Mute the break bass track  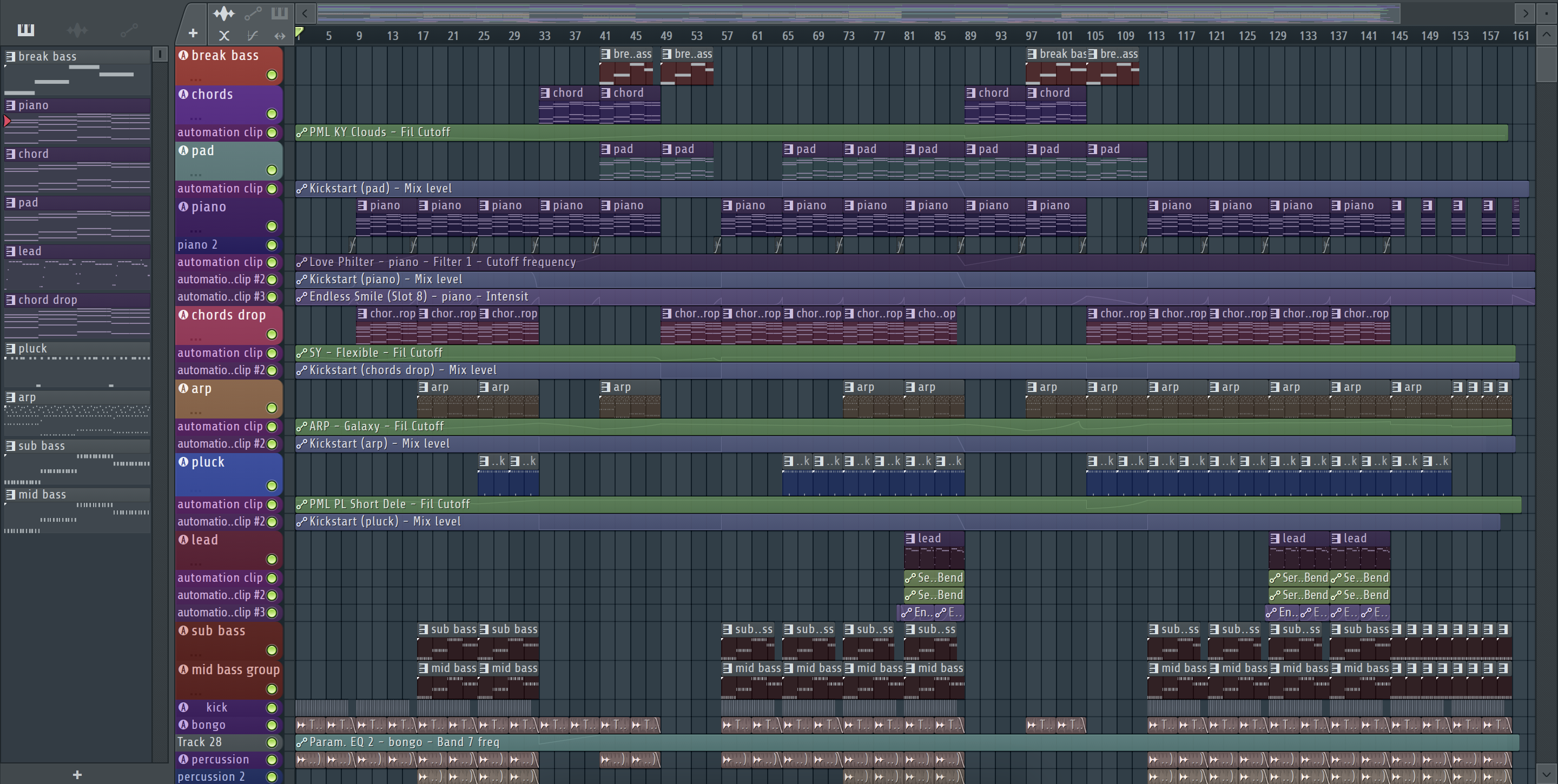point(272,75)
